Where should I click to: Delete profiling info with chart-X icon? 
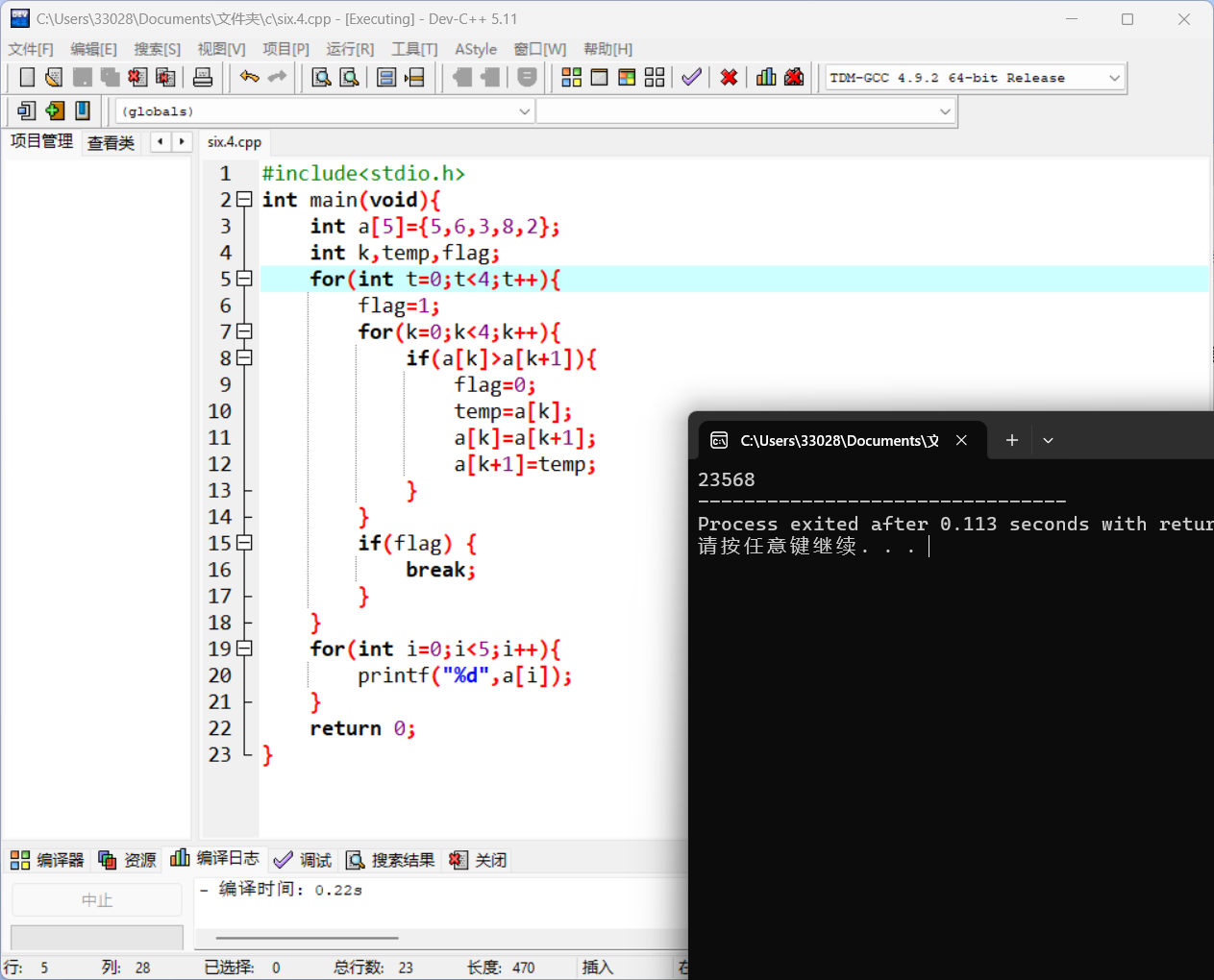click(x=794, y=77)
